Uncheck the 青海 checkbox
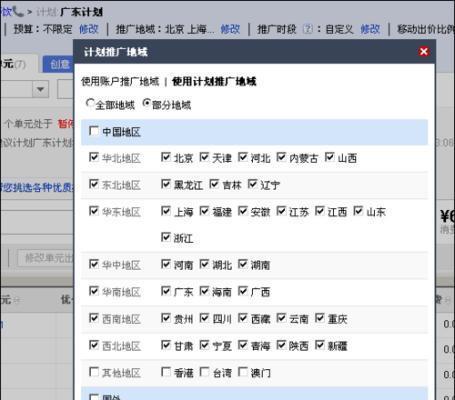This screenshot has height=400, width=455. (243, 345)
